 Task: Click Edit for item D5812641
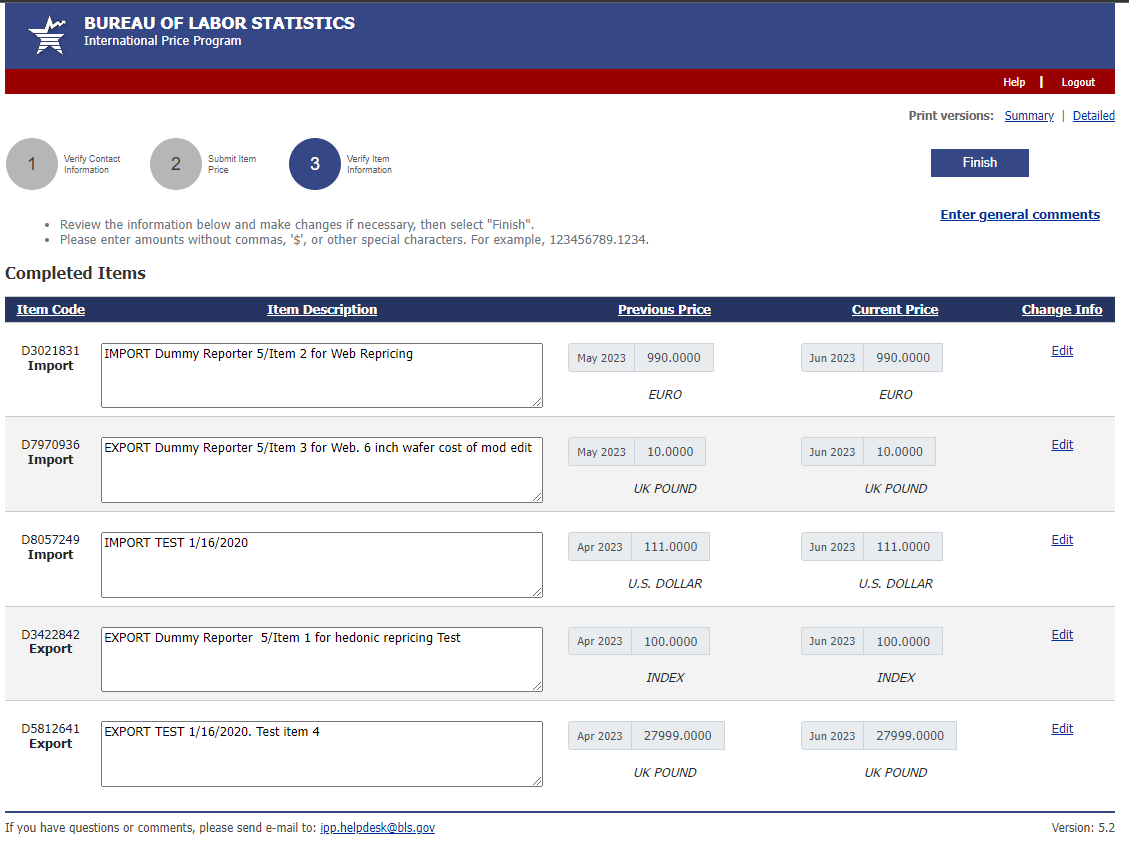1062,729
